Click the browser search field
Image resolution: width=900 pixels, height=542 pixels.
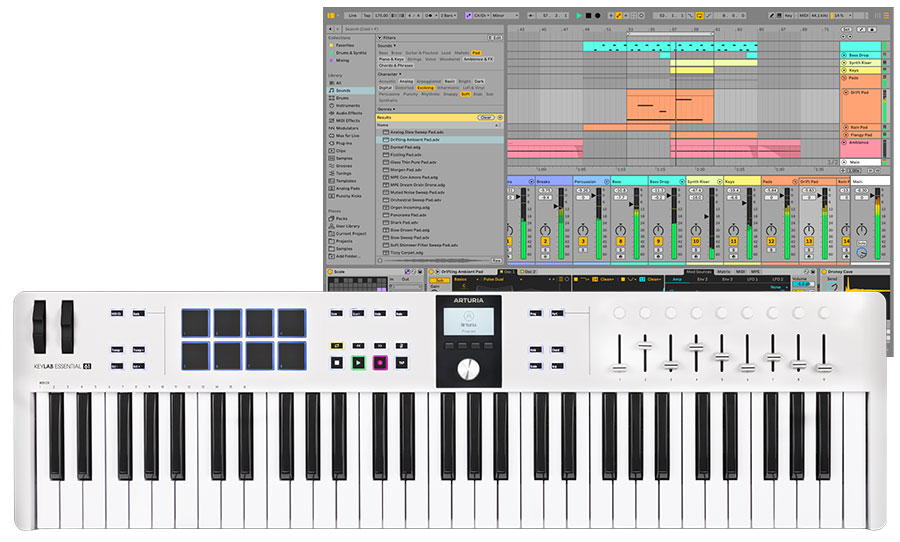point(423,29)
